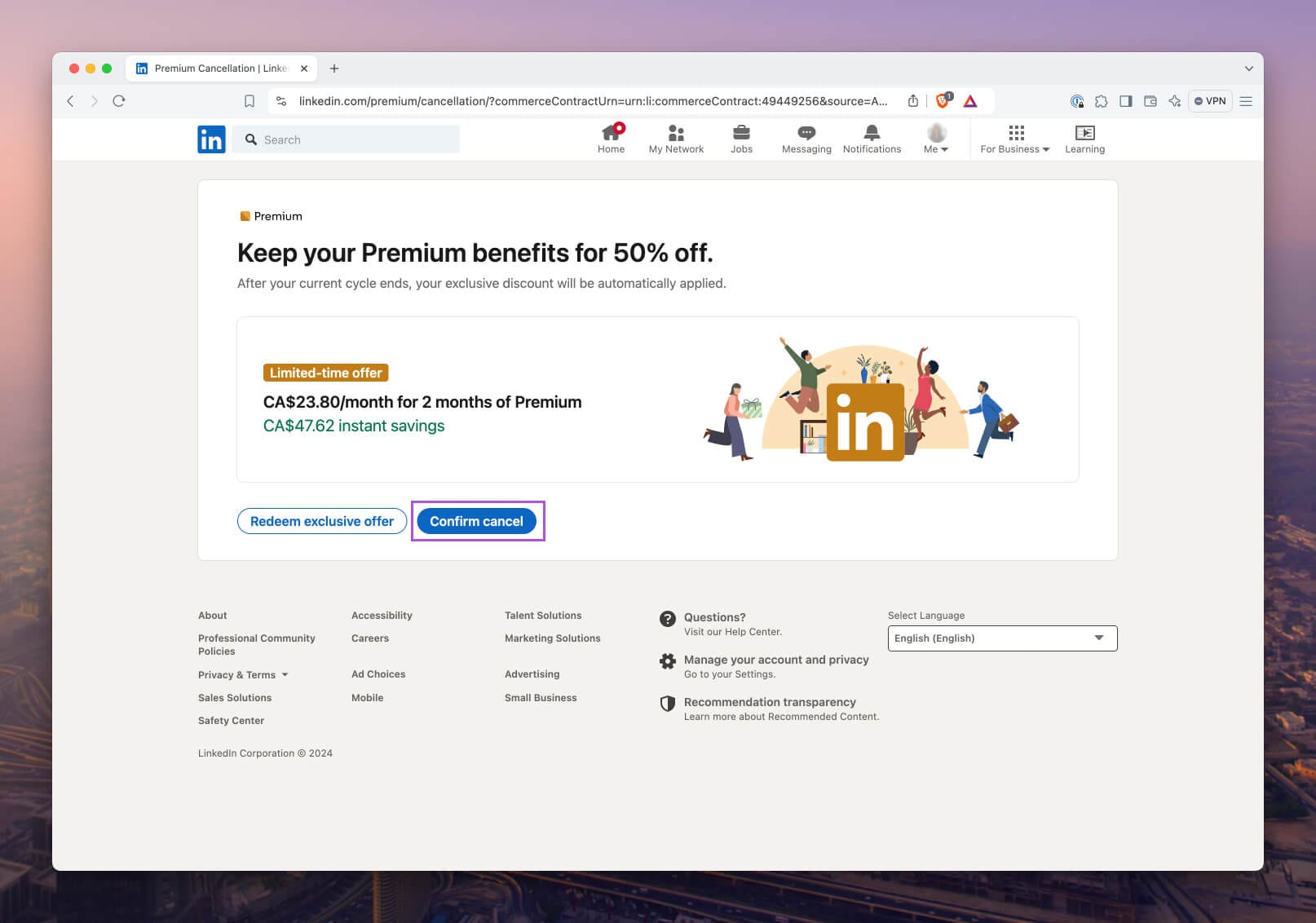Click the Premium gold badge label
The image size is (1316, 923).
point(271,216)
